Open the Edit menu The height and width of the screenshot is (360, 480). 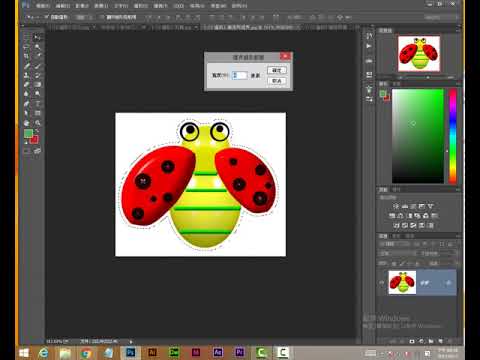click(62, 6)
